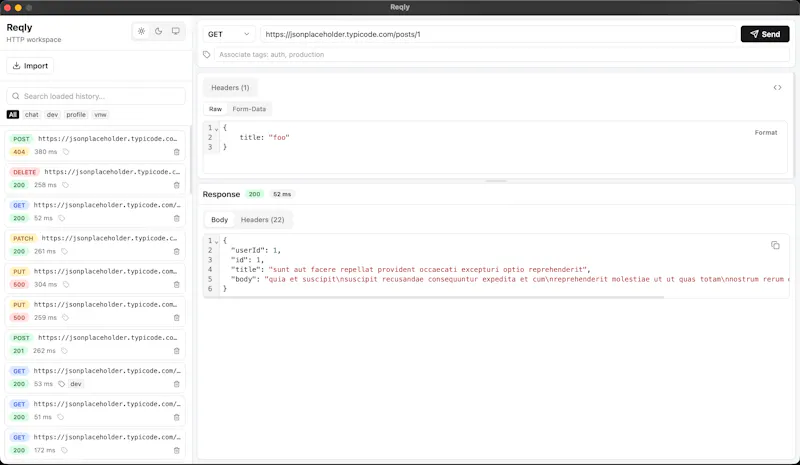This screenshot has width=800, height=465.
Task: Format the request body JSON
Action: [x=766, y=133]
